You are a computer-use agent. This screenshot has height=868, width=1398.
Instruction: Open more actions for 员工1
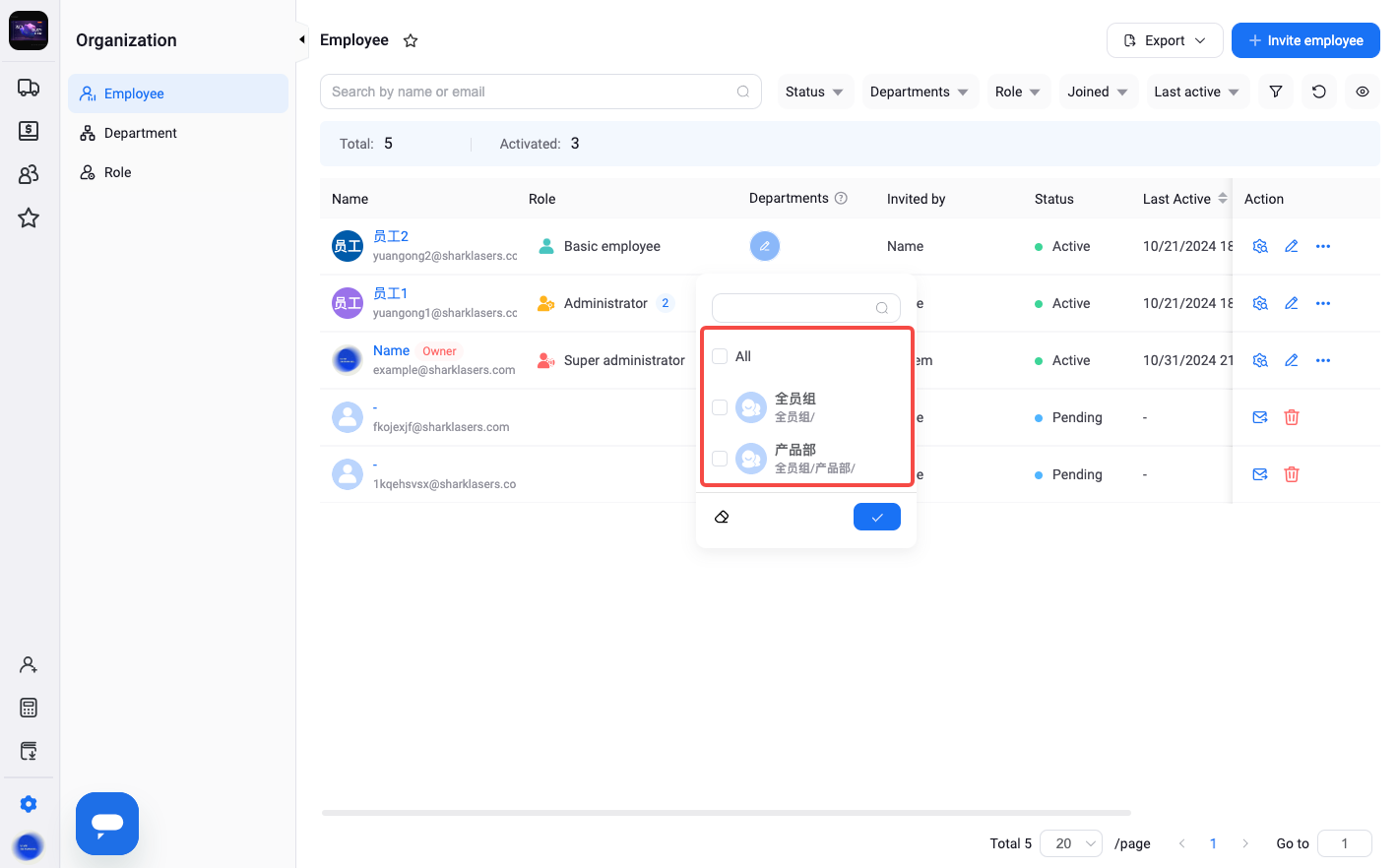coord(1323,303)
